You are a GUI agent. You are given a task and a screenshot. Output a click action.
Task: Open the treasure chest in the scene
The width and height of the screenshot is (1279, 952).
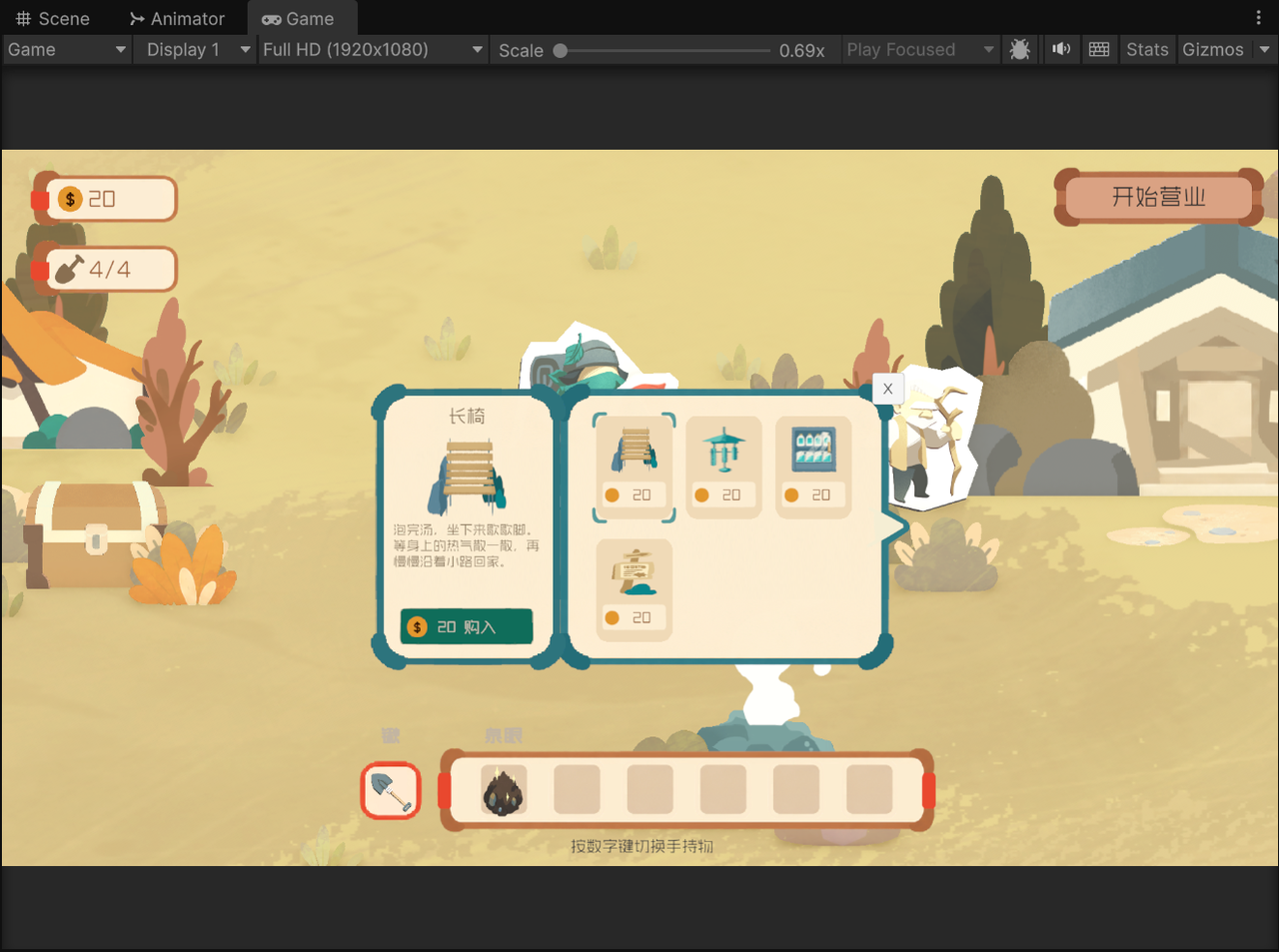(x=94, y=535)
